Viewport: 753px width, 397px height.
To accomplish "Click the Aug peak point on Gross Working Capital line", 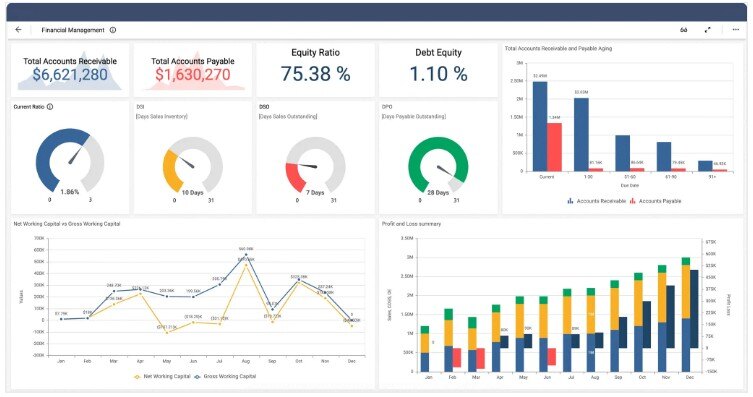I will 246,254.
